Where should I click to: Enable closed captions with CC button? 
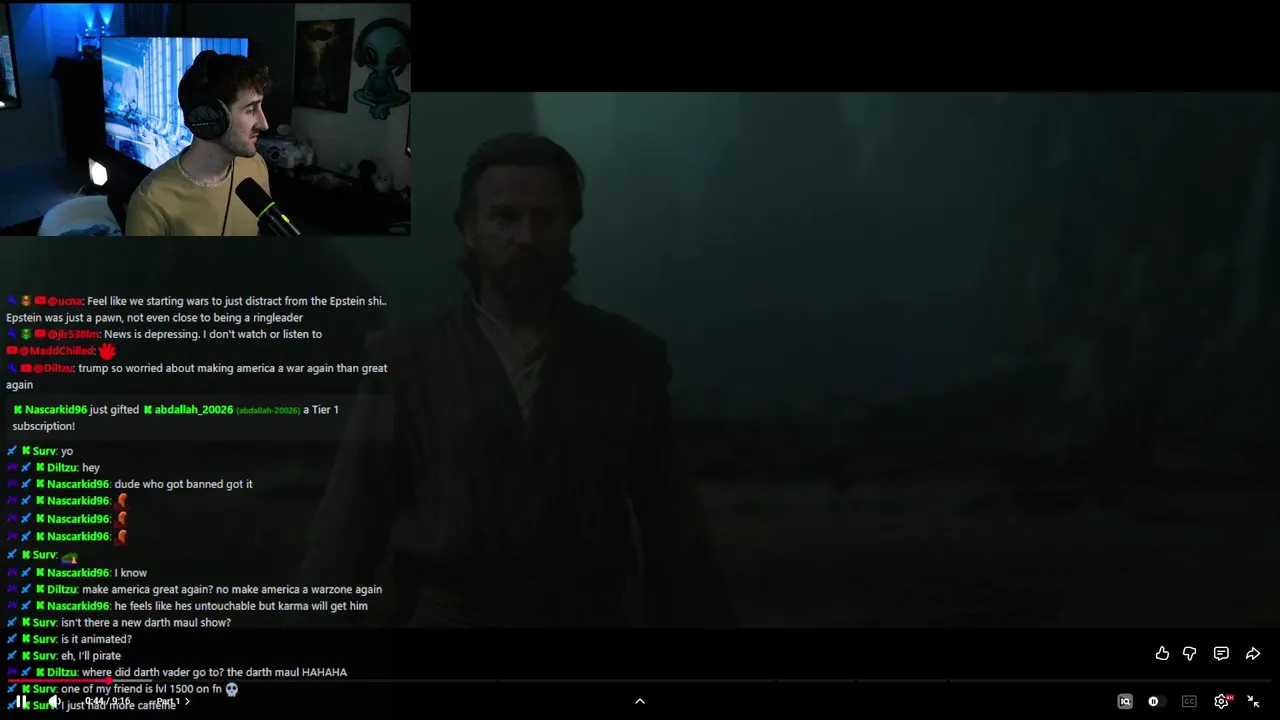(x=1189, y=701)
